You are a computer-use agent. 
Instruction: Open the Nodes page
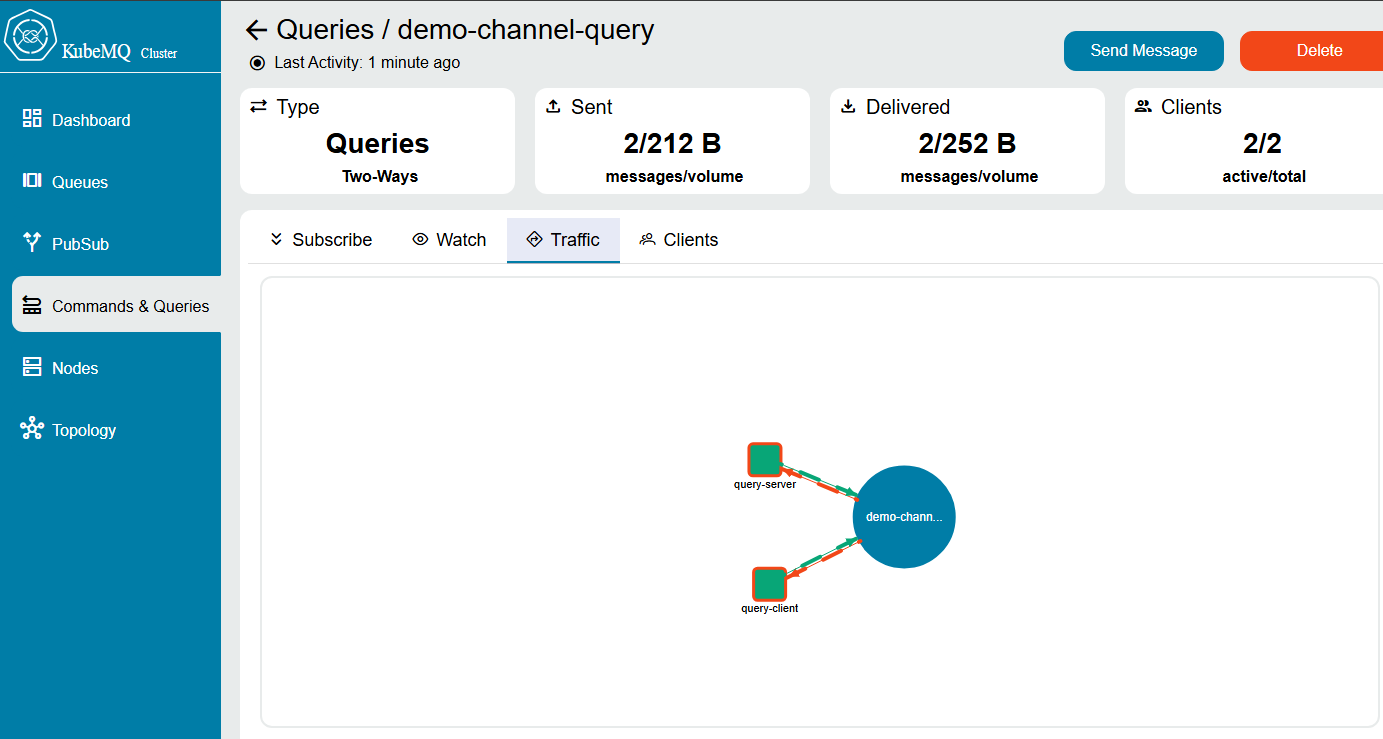(75, 368)
